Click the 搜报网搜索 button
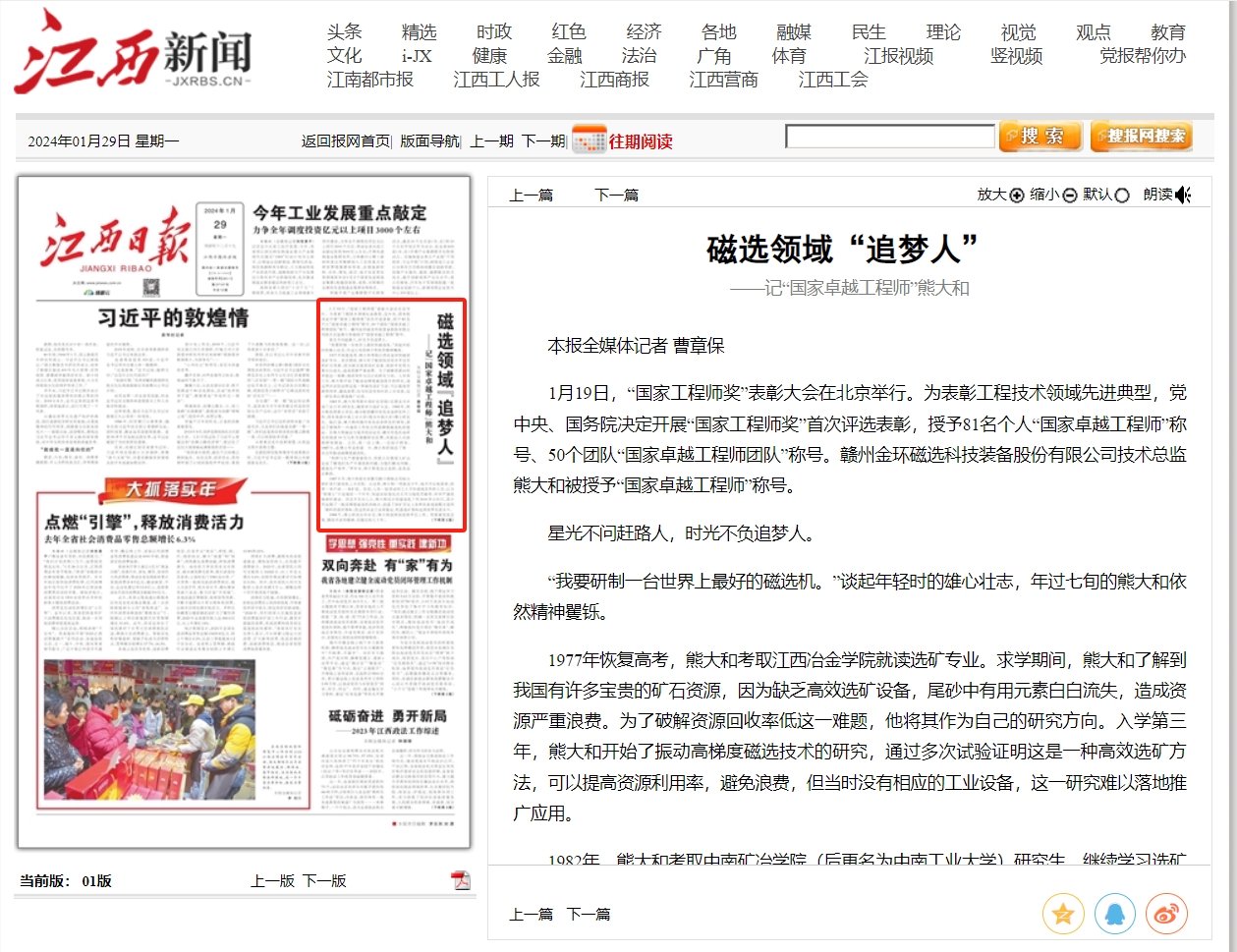1237x952 pixels. 1141,137
